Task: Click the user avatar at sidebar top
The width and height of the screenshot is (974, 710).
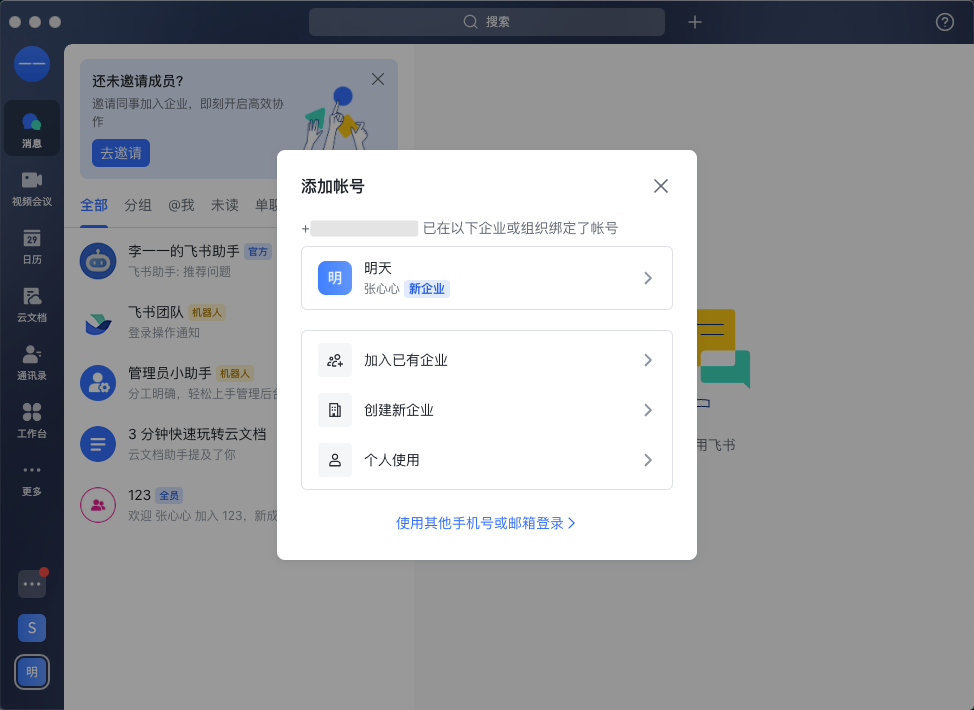Action: pos(32,64)
